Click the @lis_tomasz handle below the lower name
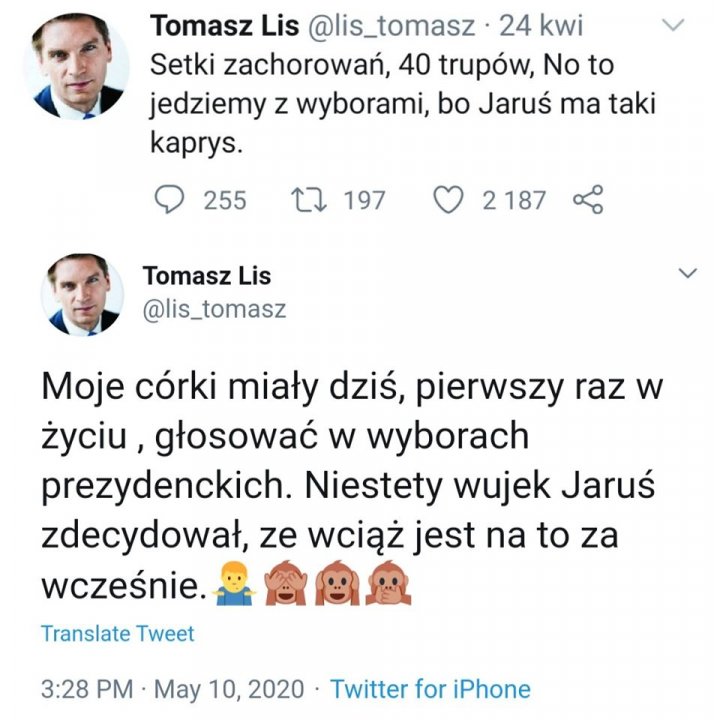The height and width of the screenshot is (720, 714). 215,309
